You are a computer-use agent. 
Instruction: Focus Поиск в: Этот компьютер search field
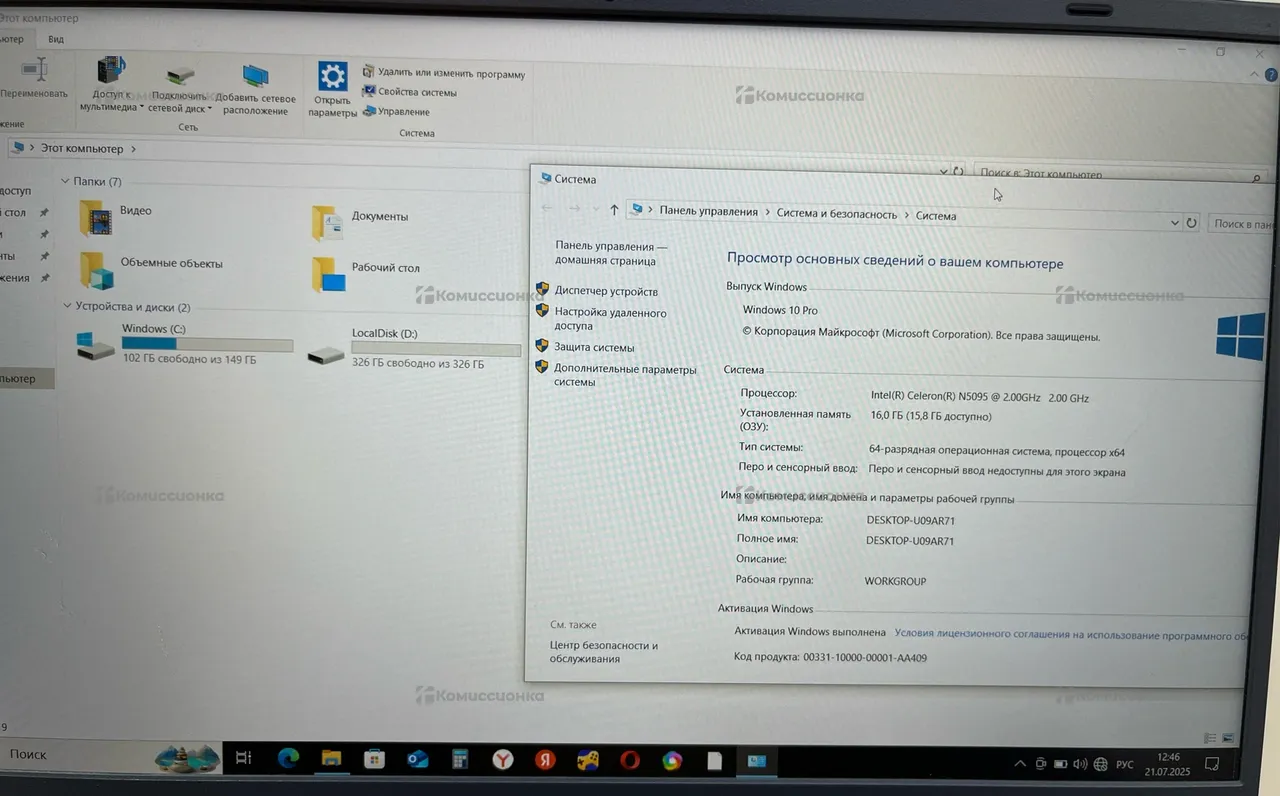coord(1120,174)
